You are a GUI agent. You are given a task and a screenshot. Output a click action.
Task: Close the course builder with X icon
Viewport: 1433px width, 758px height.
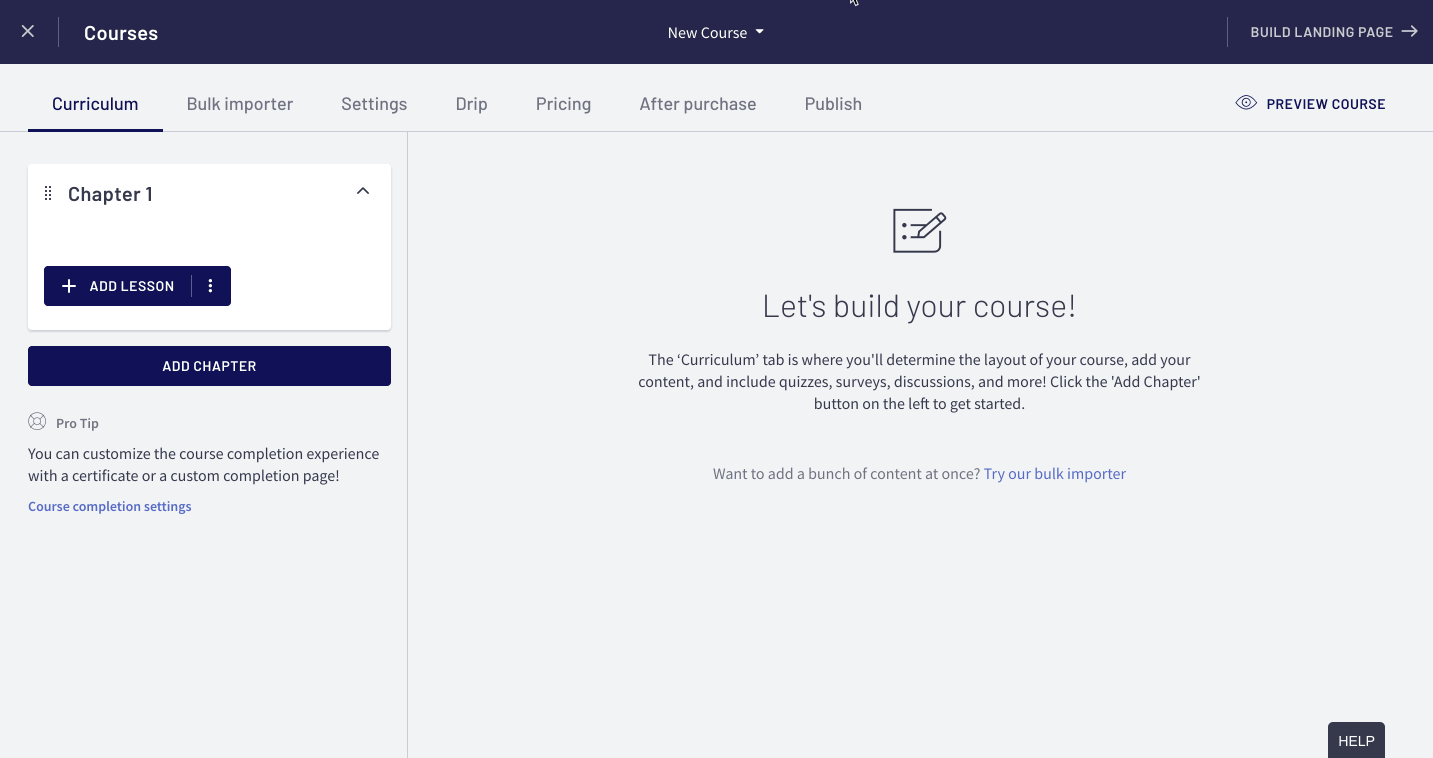[x=28, y=32]
